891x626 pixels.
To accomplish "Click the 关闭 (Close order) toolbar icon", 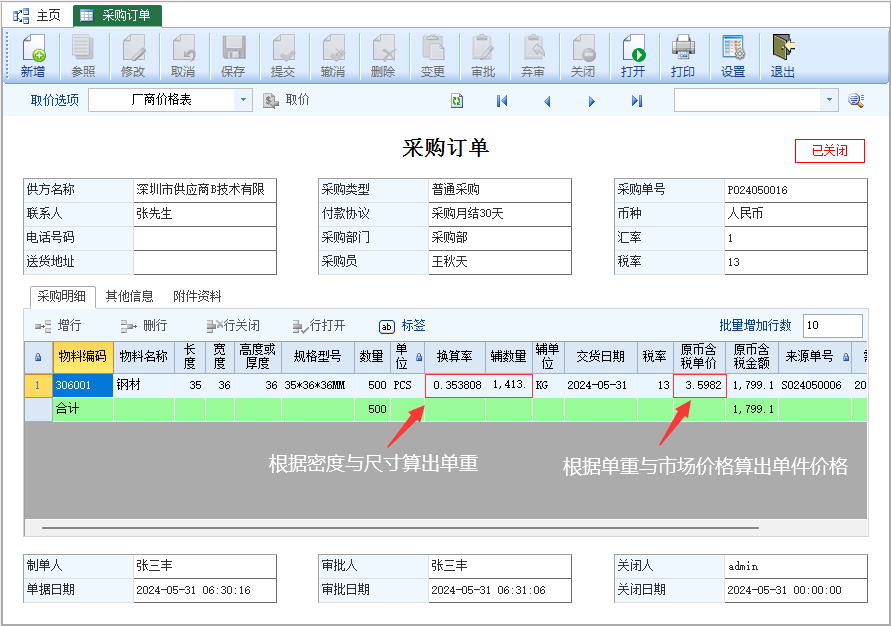I will pos(583,56).
